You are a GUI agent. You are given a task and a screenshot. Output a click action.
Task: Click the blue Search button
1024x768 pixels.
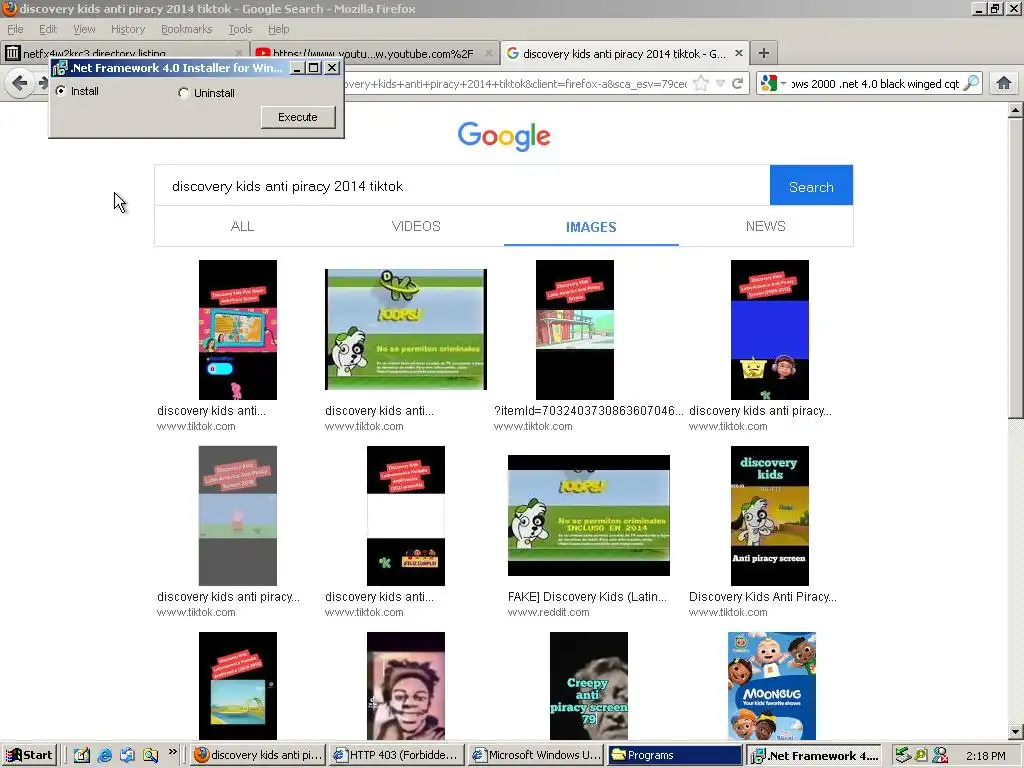pyautogui.click(x=811, y=185)
